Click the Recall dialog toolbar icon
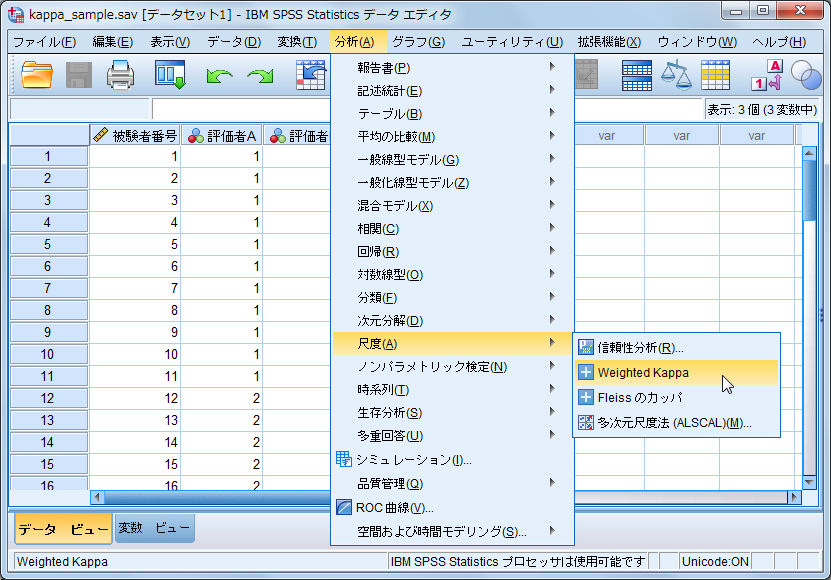Image resolution: width=831 pixels, height=580 pixels. click(x=171, y=75)
